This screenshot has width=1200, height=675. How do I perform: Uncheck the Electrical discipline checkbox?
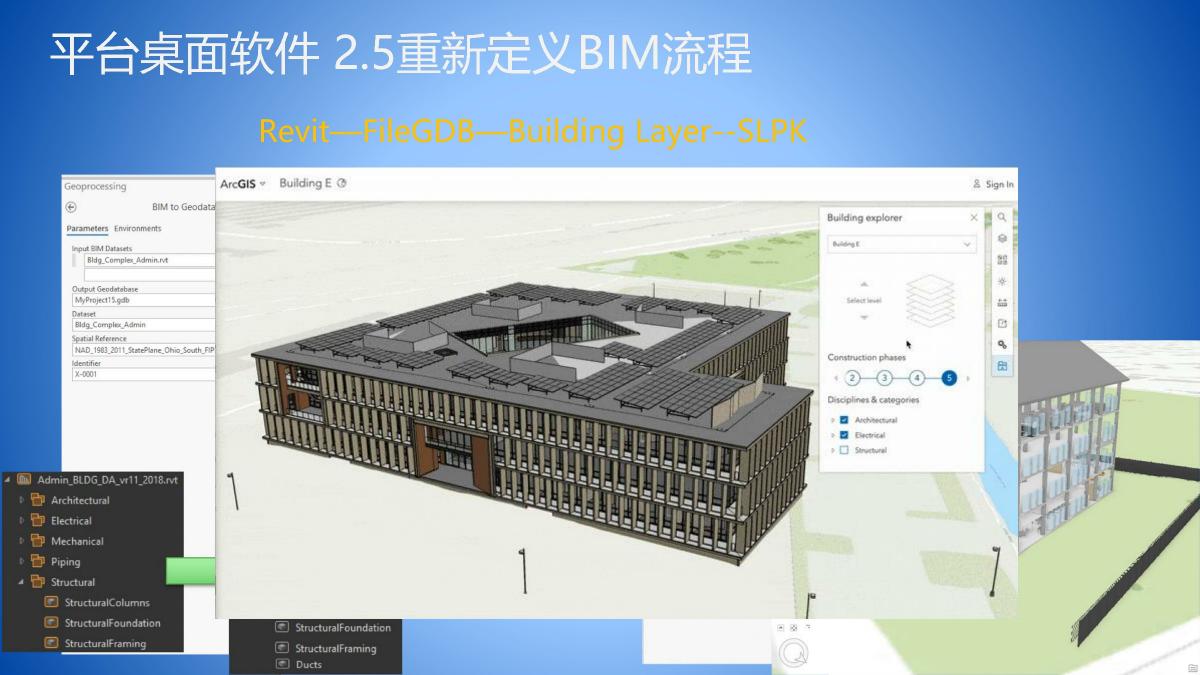845,435
